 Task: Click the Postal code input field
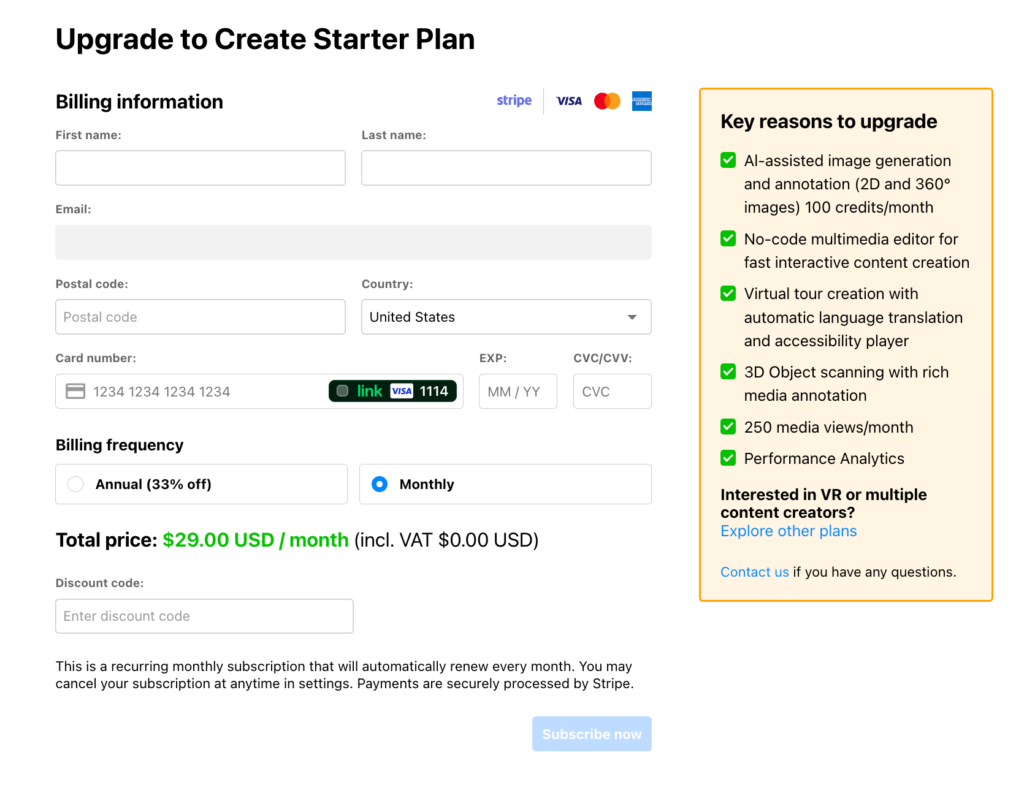point(200,317)
